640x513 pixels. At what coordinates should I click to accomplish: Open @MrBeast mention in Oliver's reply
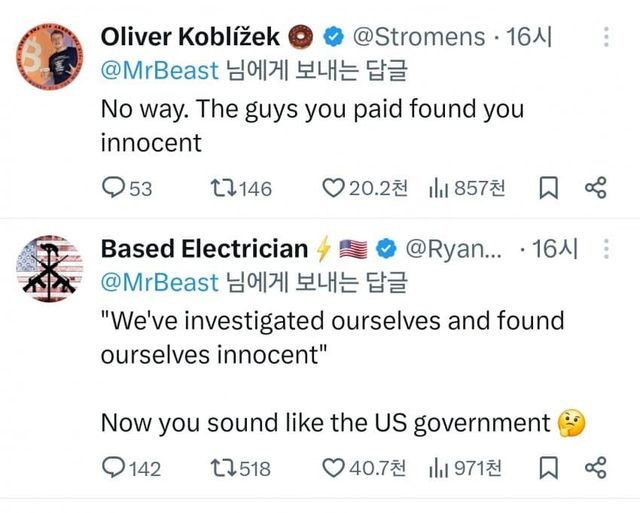tap(159, 72)
